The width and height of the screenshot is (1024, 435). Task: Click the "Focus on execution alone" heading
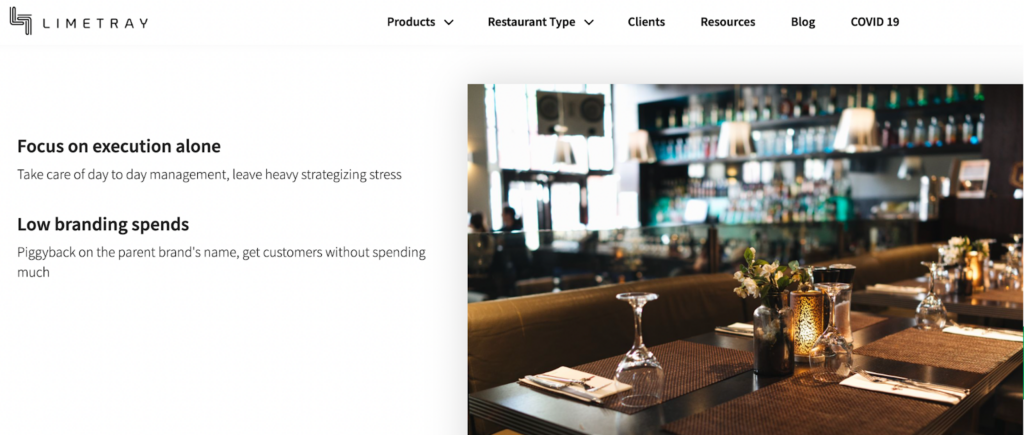coord(119,146)
